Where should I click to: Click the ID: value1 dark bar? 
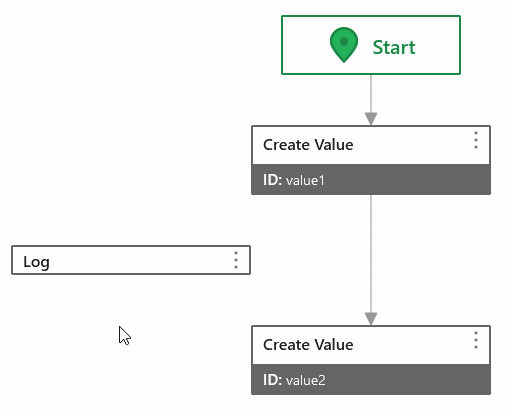(x=371, y=179)
